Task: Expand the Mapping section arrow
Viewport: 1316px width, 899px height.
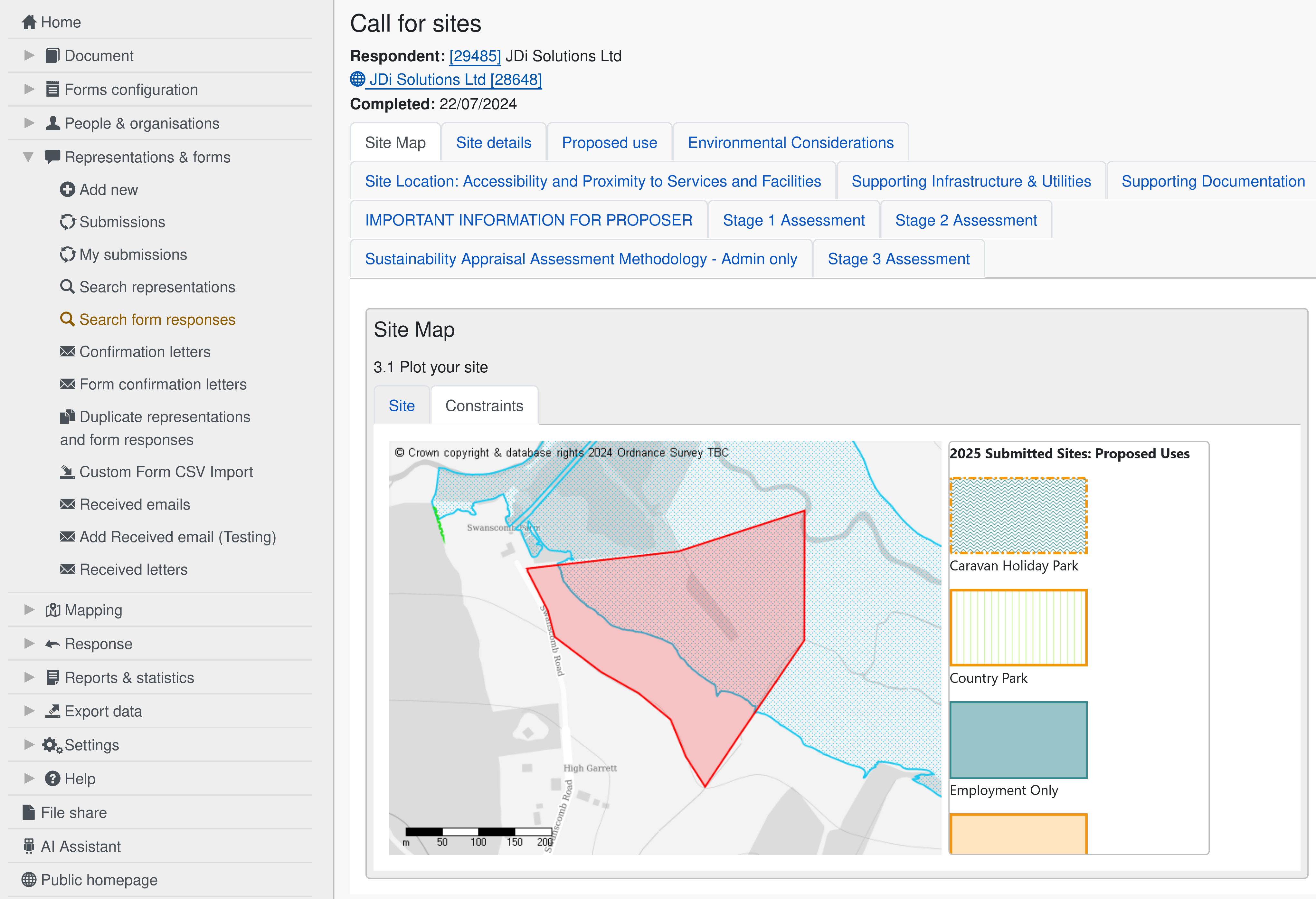Action: [29, 609]
